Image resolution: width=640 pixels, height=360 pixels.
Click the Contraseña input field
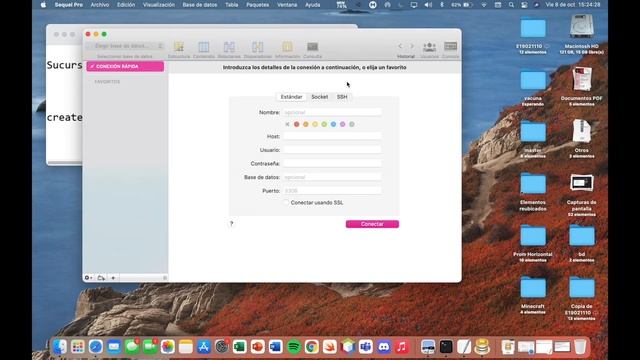tap(332, 163)
